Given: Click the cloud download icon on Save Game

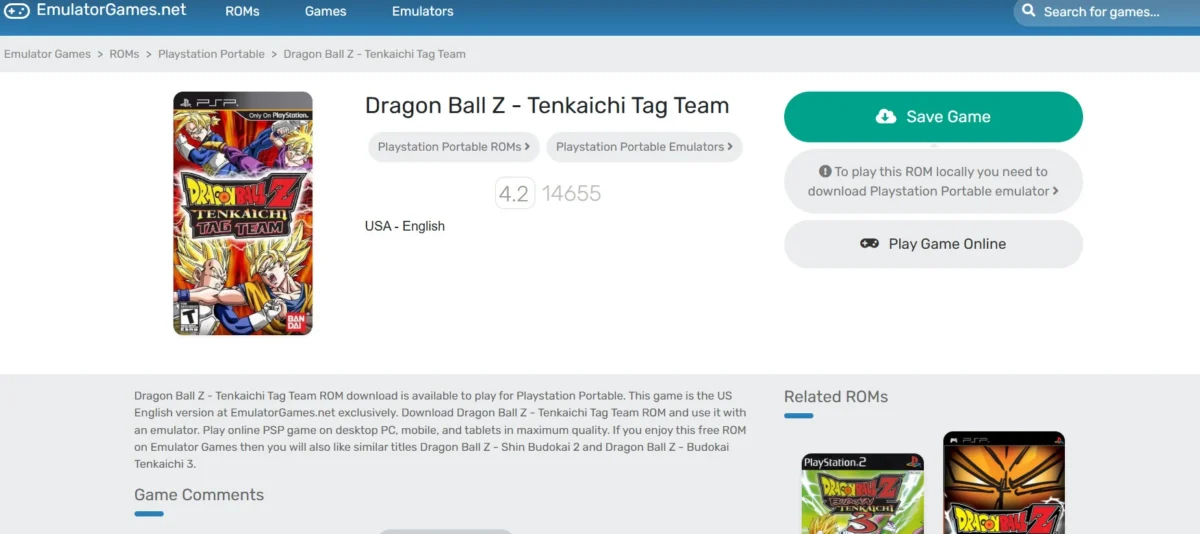Looking at the screenshot, I should point(886,117).
